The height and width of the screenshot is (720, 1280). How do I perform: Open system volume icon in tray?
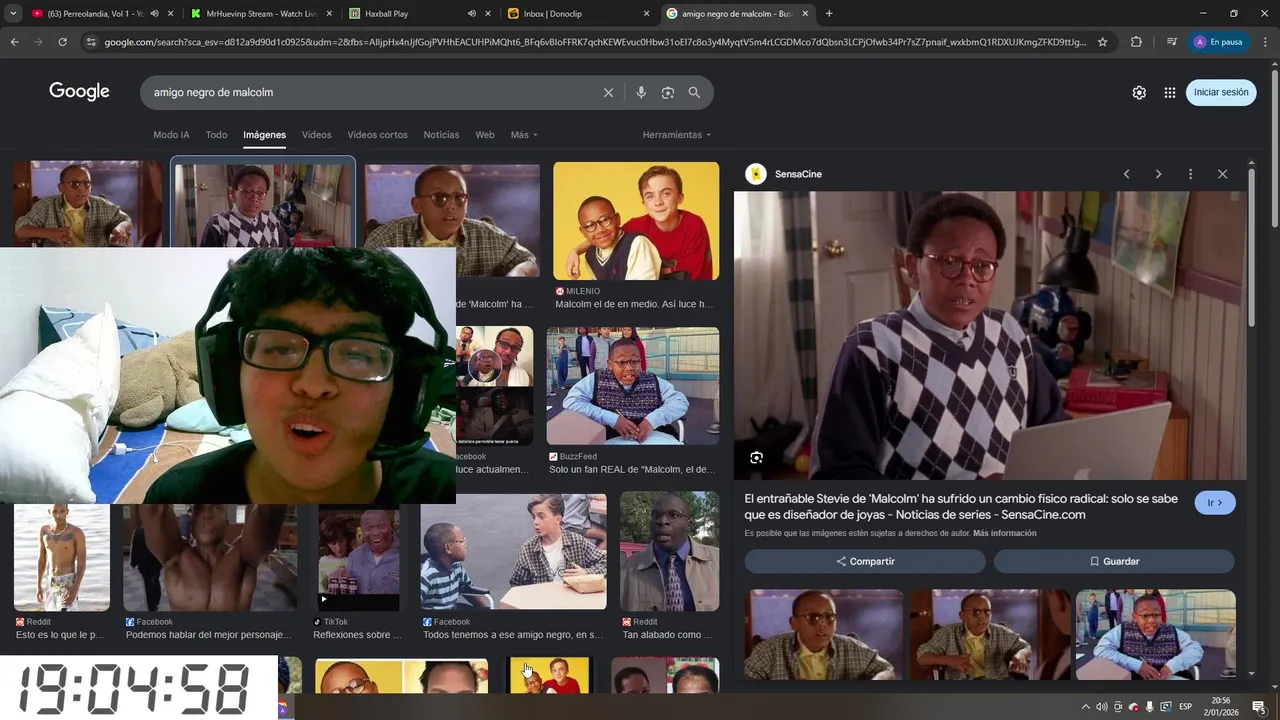pyautogui.click(x=1101, y=707)
